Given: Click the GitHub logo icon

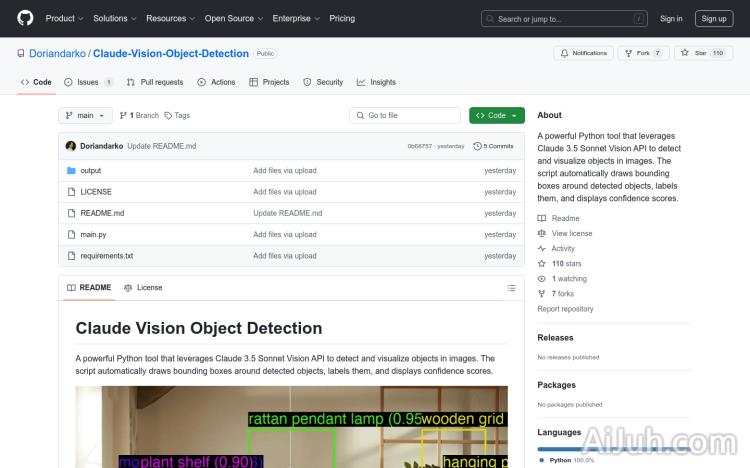Looking at the screenshot, I should (25, 18).
